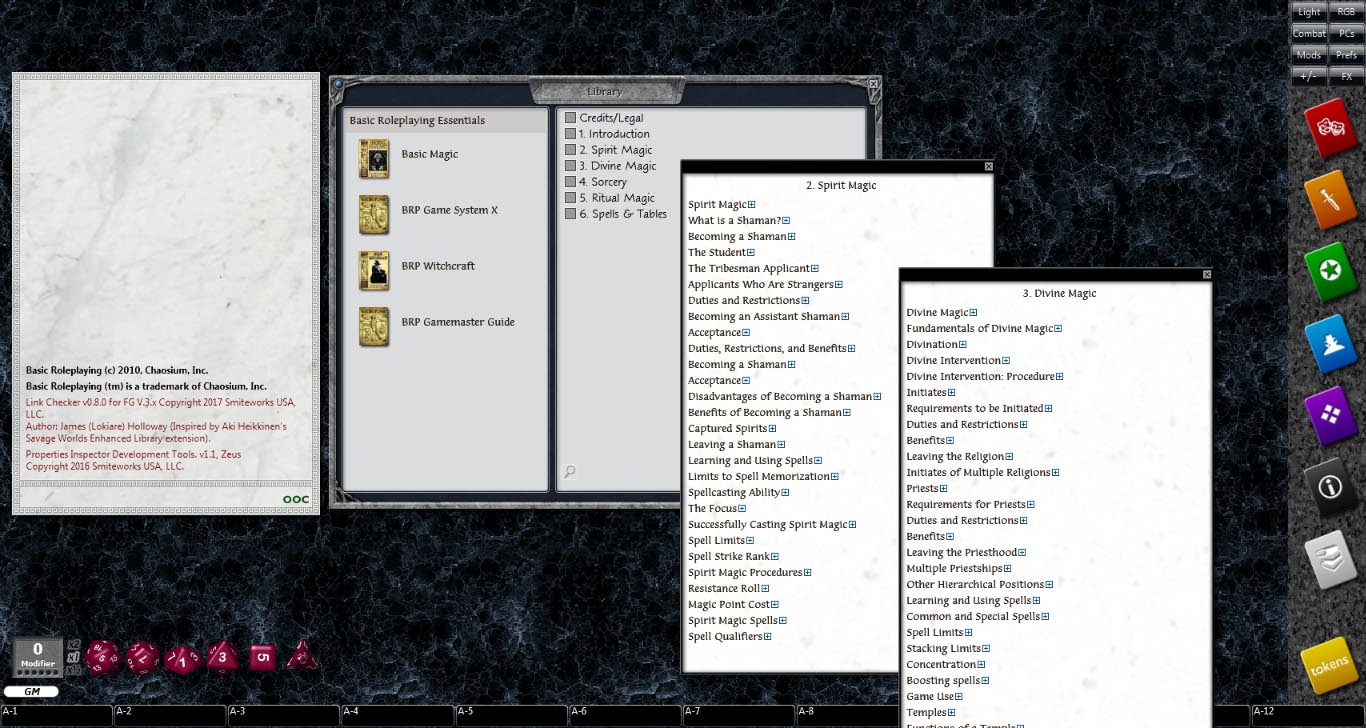Click the six-sided die showing 5

pos(261,656)
